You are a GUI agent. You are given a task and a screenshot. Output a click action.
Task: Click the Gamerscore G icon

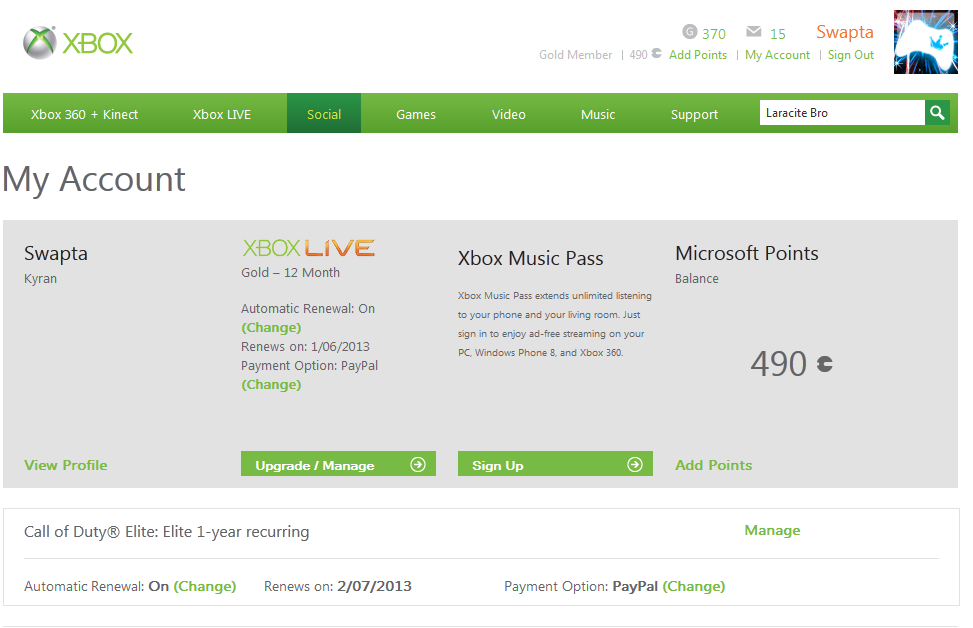(689, 32)
